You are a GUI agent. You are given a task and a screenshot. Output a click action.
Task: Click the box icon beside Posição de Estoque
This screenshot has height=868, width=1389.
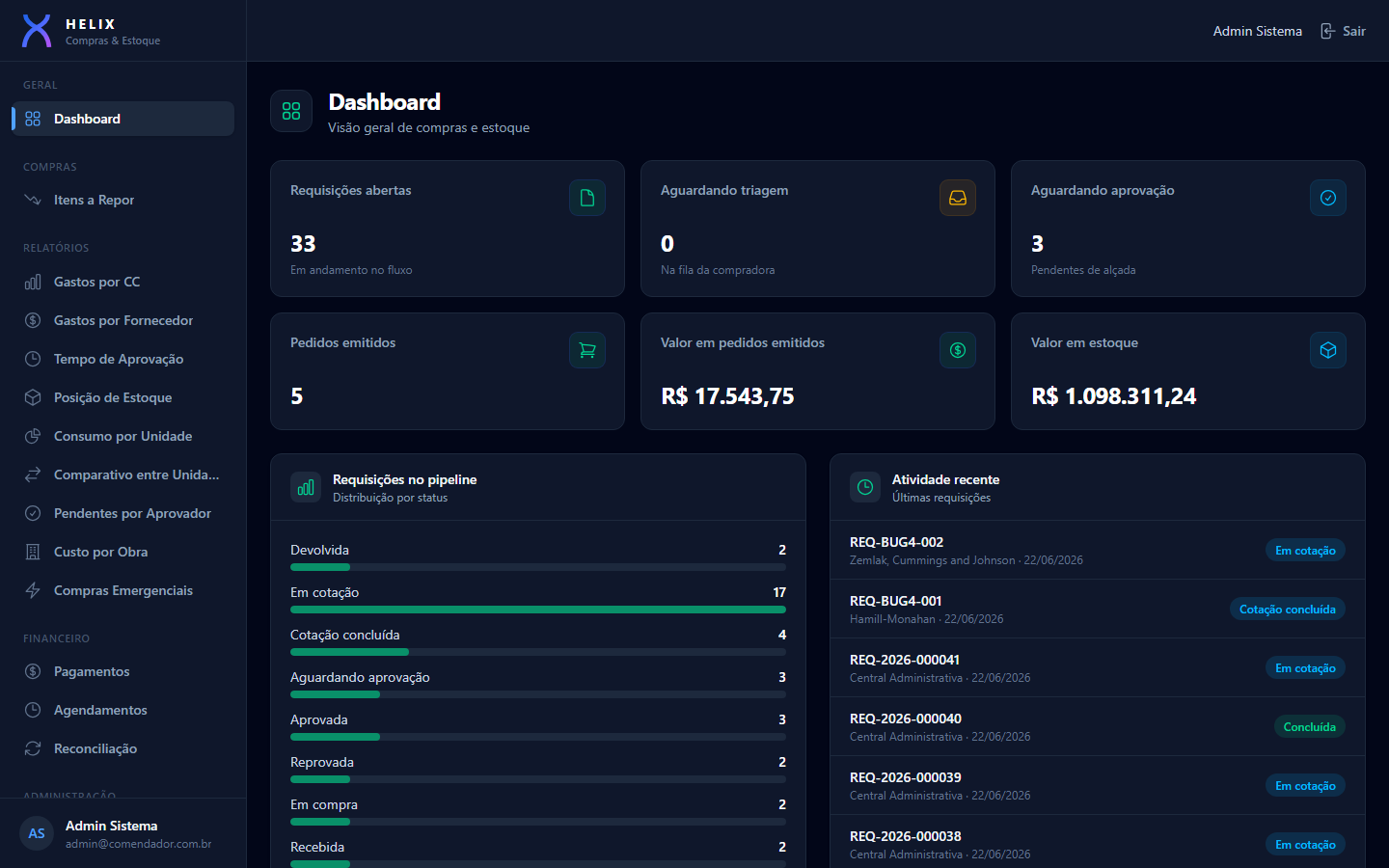point(33,397)
